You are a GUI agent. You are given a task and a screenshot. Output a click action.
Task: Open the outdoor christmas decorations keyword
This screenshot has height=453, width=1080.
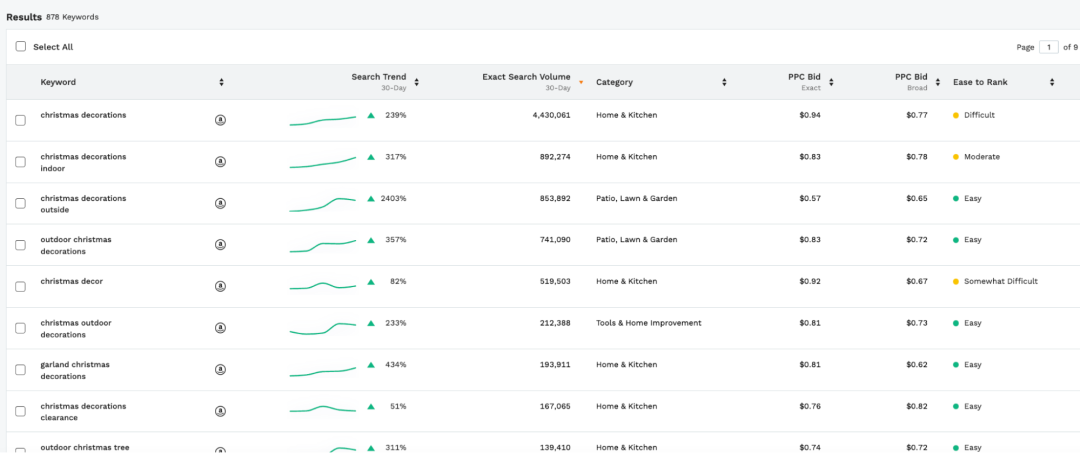tap(76, 245)
